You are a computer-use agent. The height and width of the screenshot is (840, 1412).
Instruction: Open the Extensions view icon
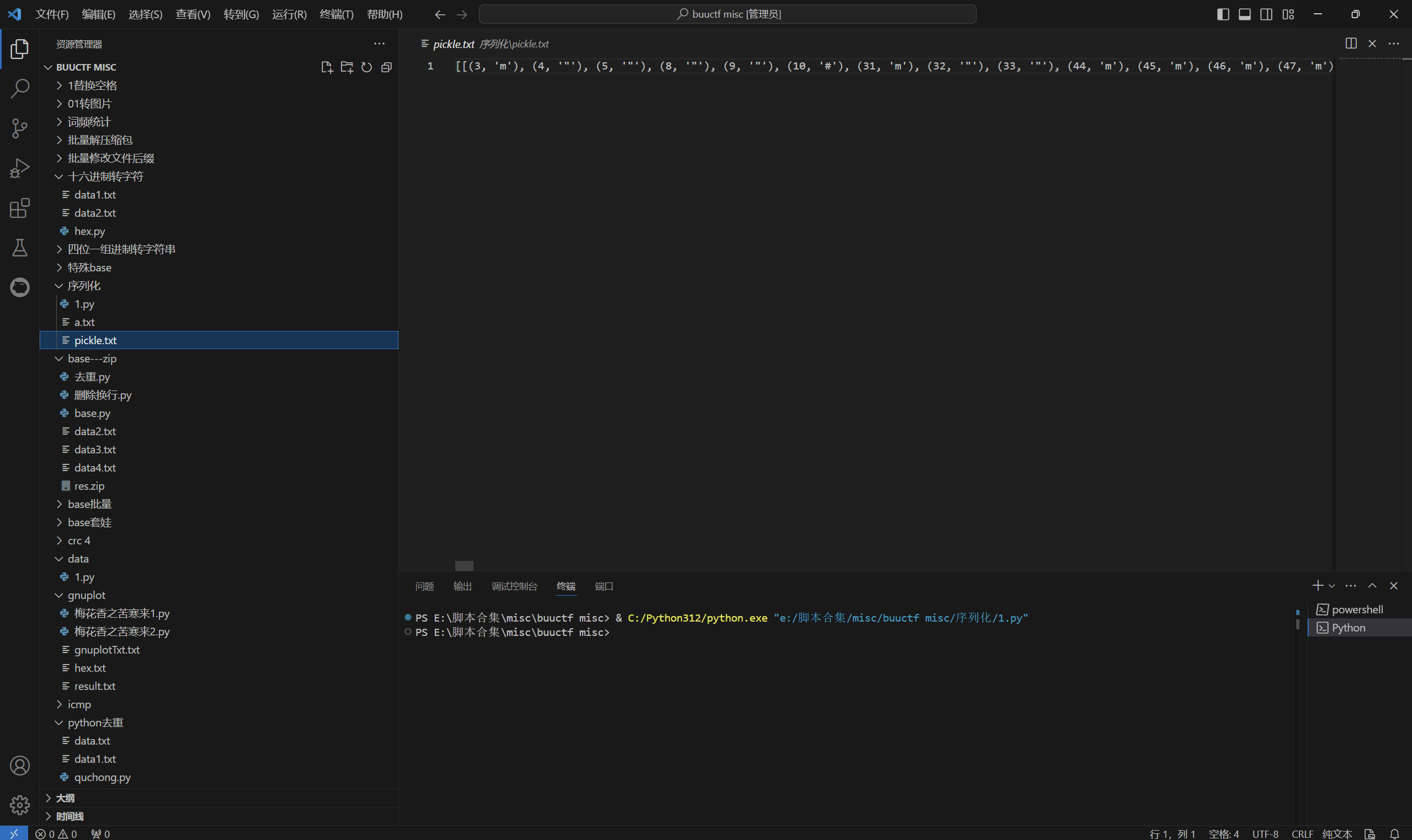point(20,208)
